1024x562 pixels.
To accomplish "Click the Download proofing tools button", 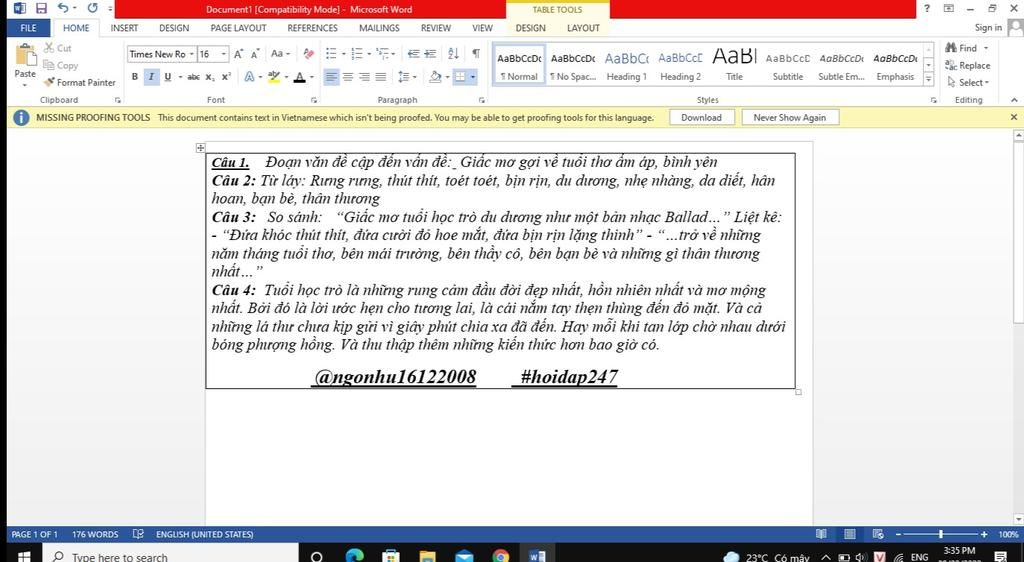I will (x=701, y=117).
